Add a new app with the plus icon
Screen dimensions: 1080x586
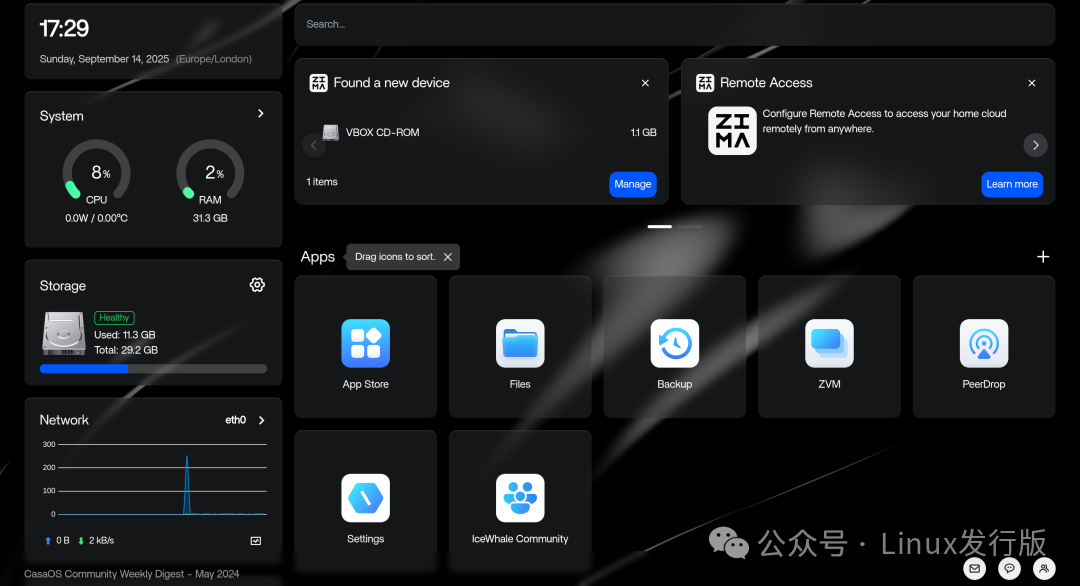[1043, 257]
